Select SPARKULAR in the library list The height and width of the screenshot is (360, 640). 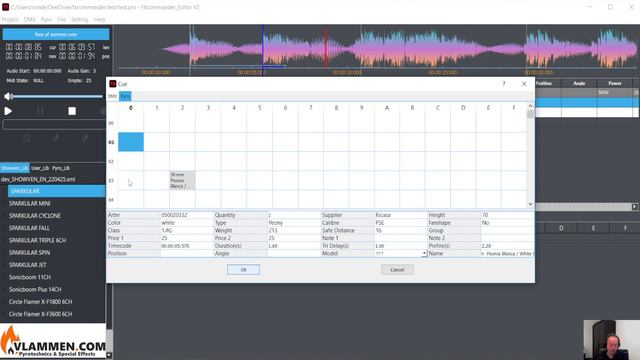[57, 191]
